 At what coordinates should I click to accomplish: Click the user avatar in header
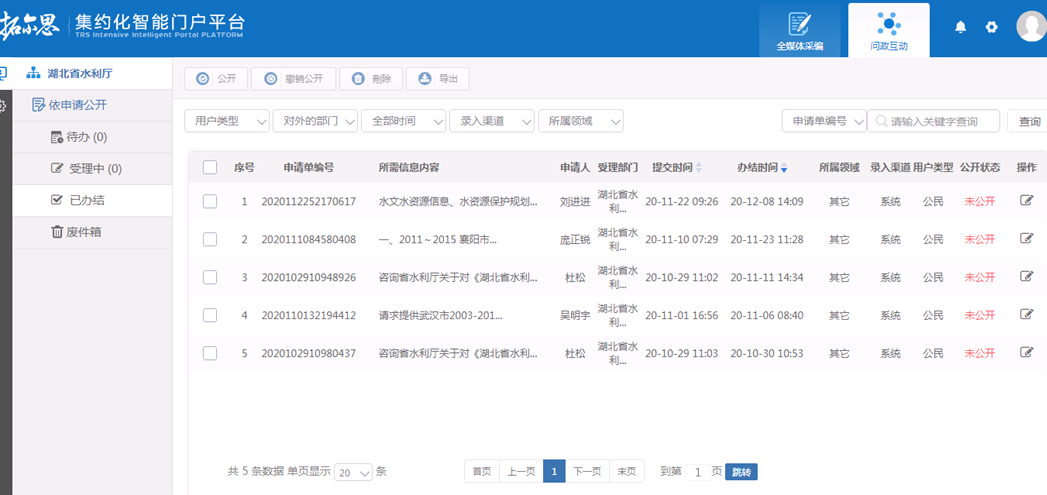pyautogui.click(x=1031, y=26)
